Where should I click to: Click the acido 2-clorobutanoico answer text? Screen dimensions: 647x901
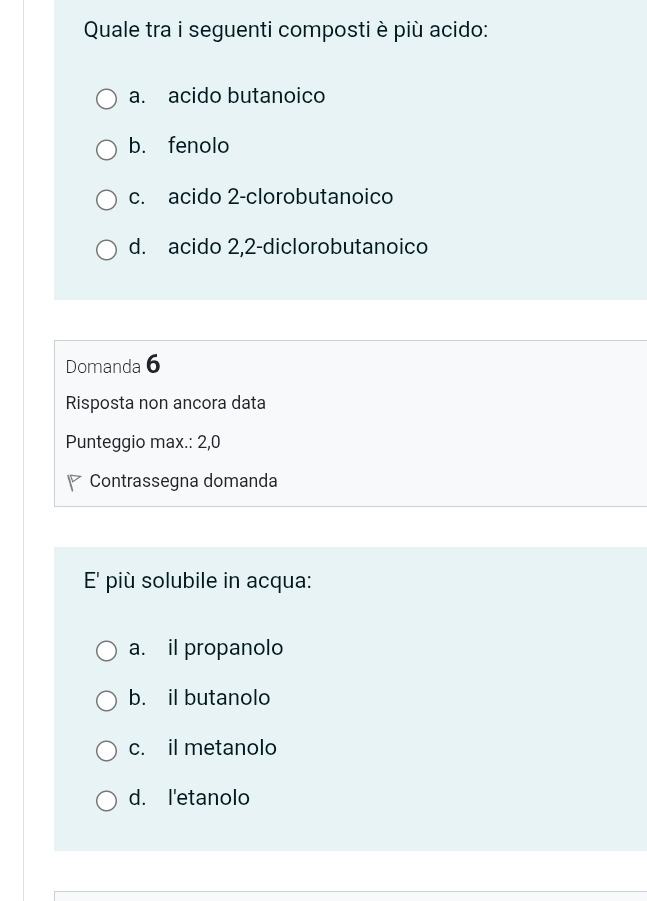coord(280,197)
